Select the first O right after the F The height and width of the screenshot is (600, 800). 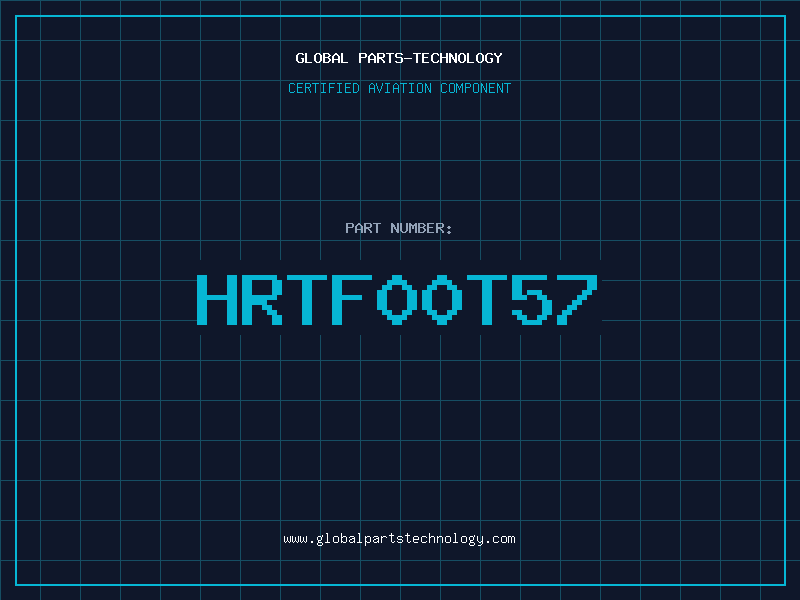point(397,298)
